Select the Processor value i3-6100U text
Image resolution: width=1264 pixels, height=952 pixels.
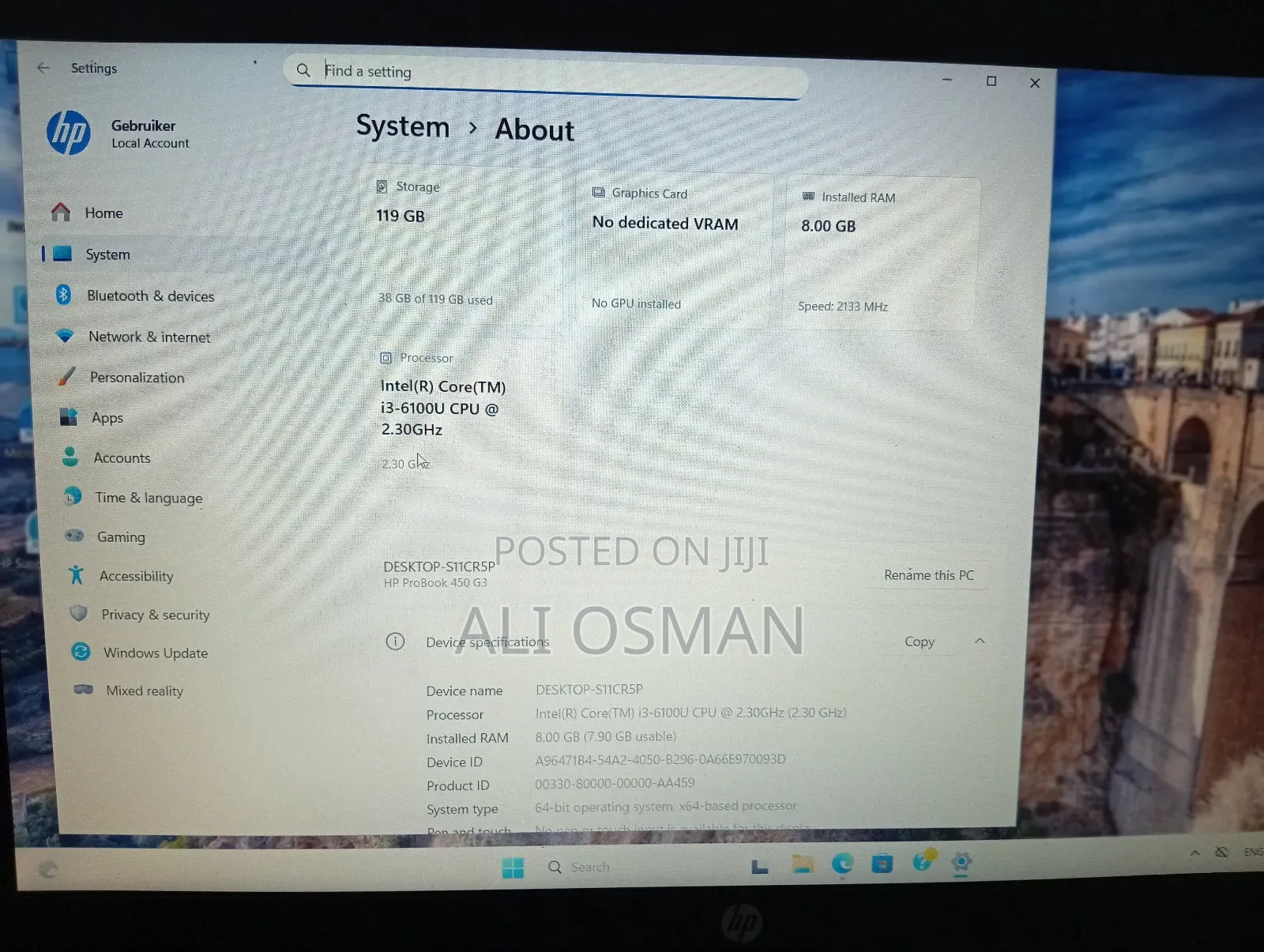point(690,713)
